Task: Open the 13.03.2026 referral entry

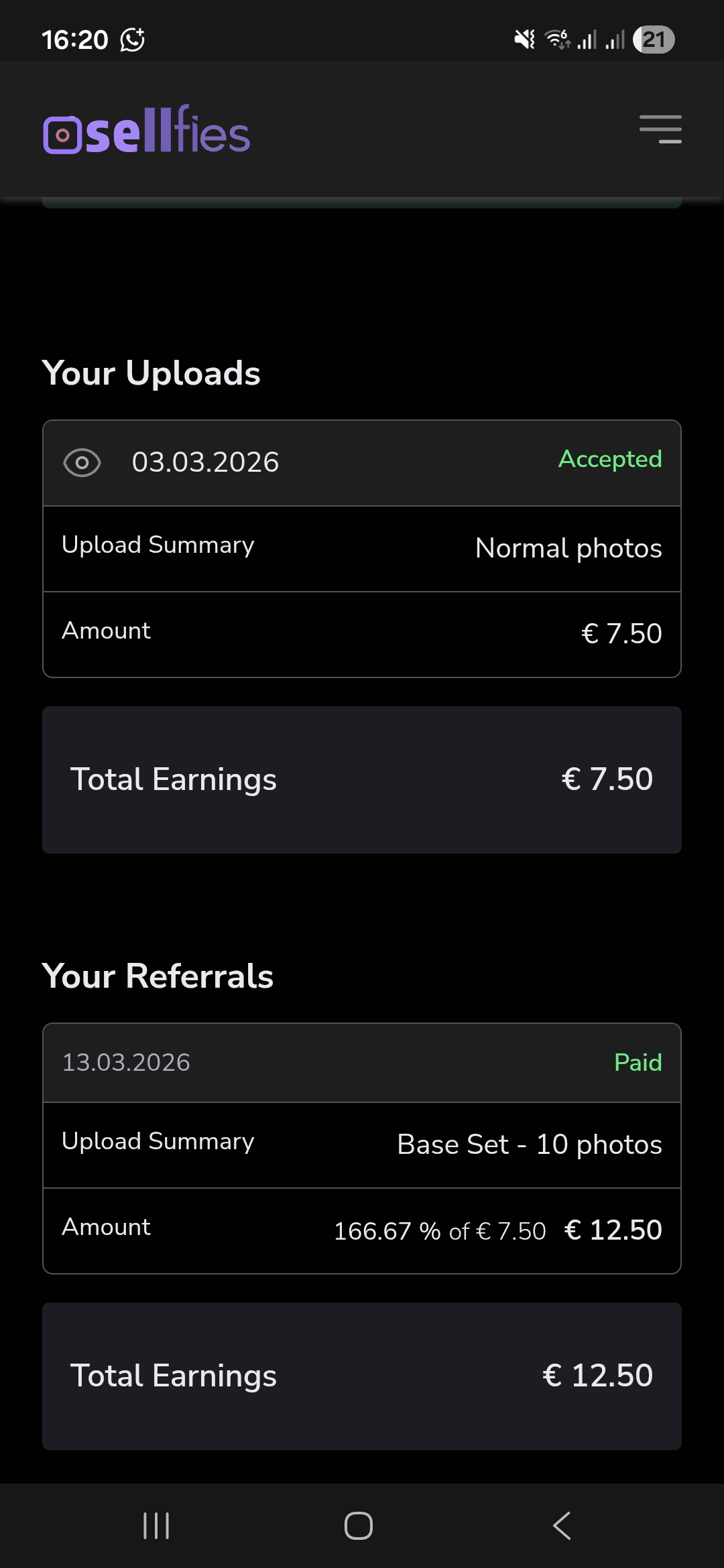Action: [x=126, y=1062]
